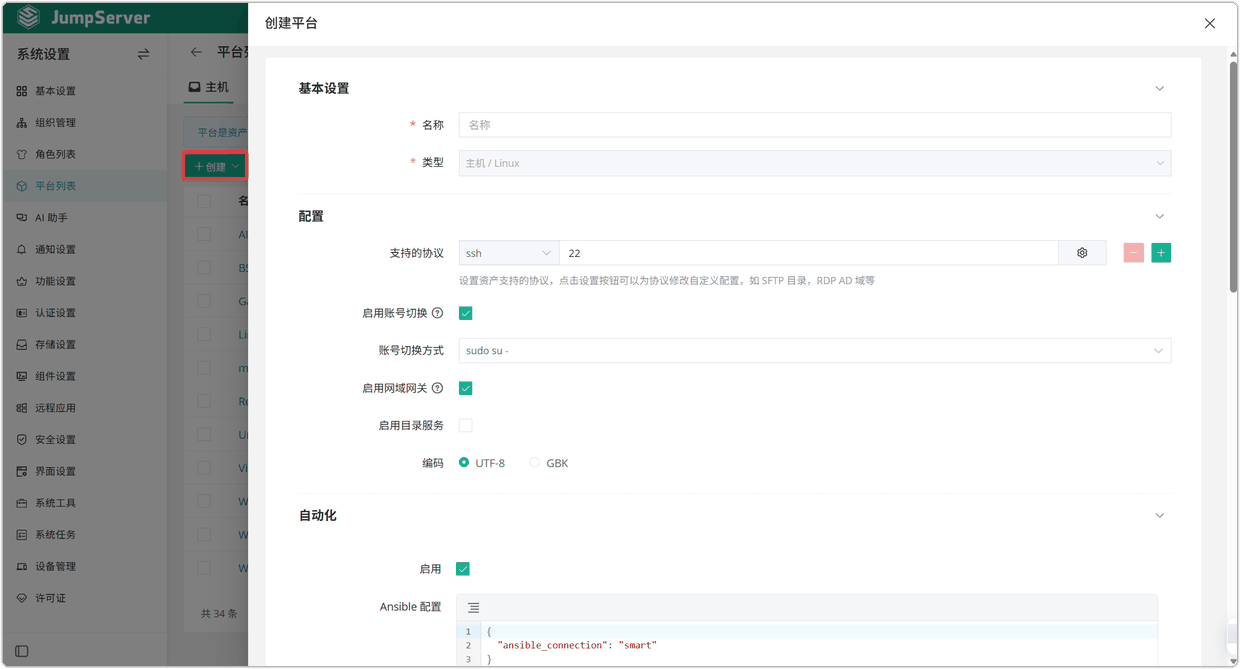The width and height of the screenshot is (1240, 669).
Task: Collapse the 基本设置 section
Action: point(1160,89)
